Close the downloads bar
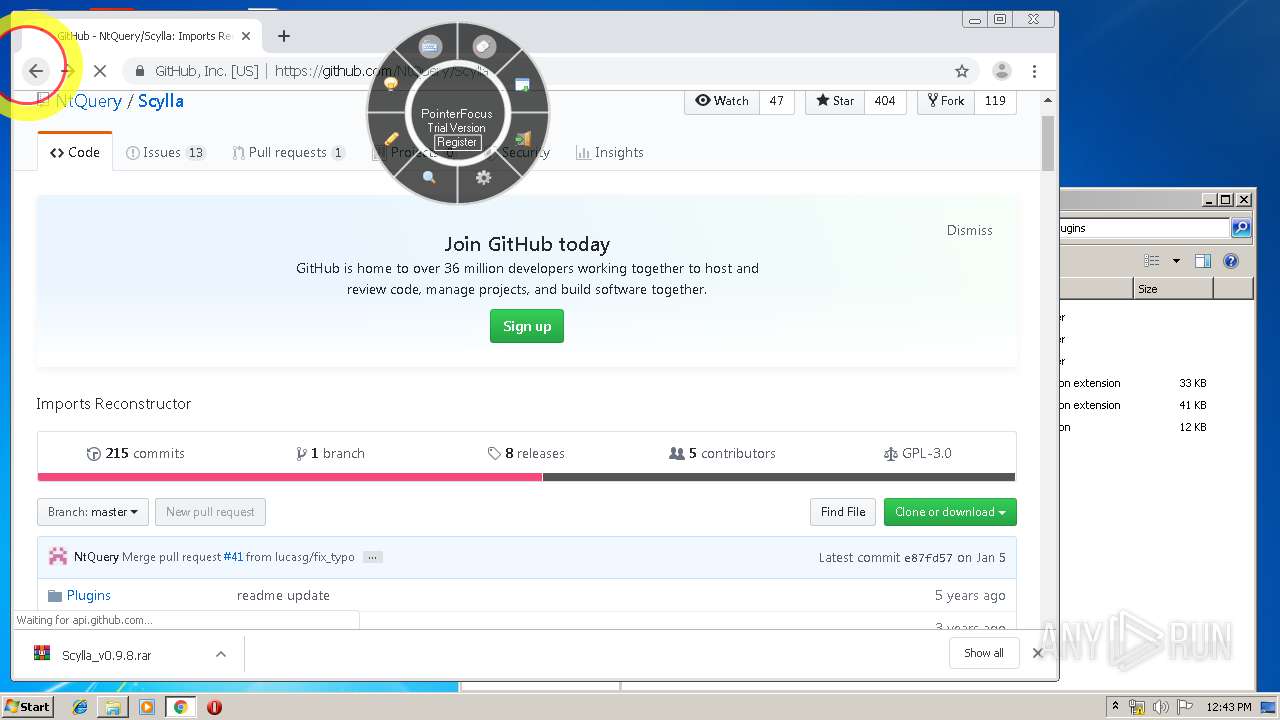Image resolution: width=1280 pixels, height=720 pixels. pos(1037,653)
